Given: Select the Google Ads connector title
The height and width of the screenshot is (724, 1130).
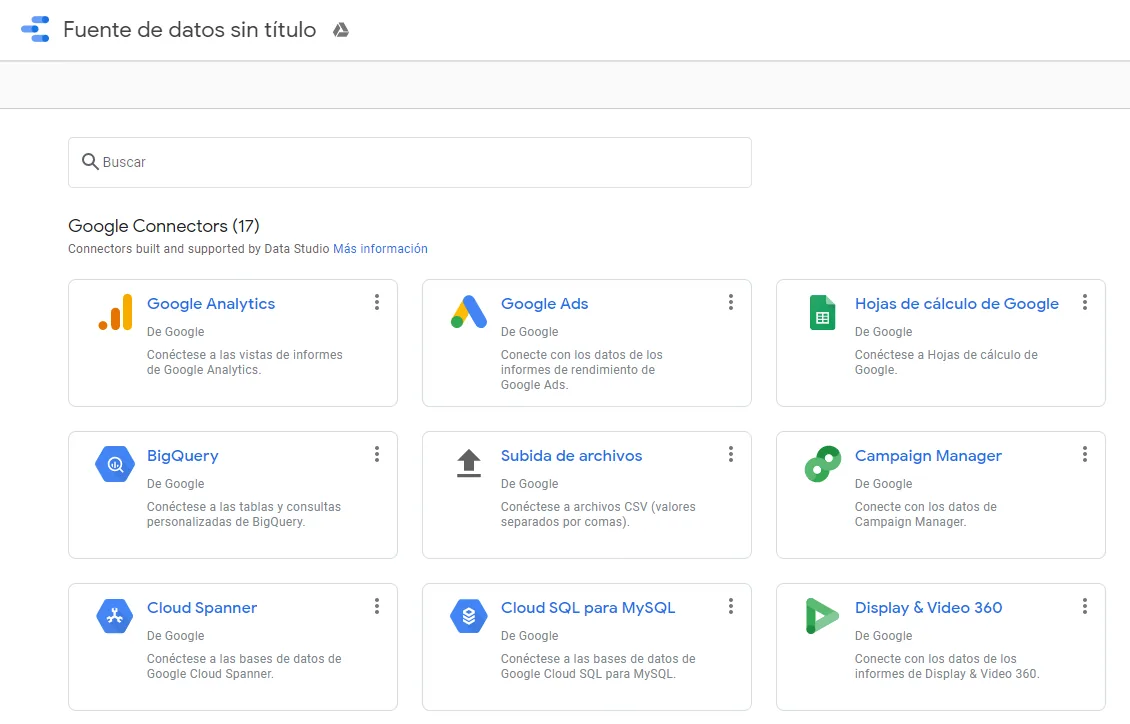Looking at the screenshot, I should (x=545, y=304).
